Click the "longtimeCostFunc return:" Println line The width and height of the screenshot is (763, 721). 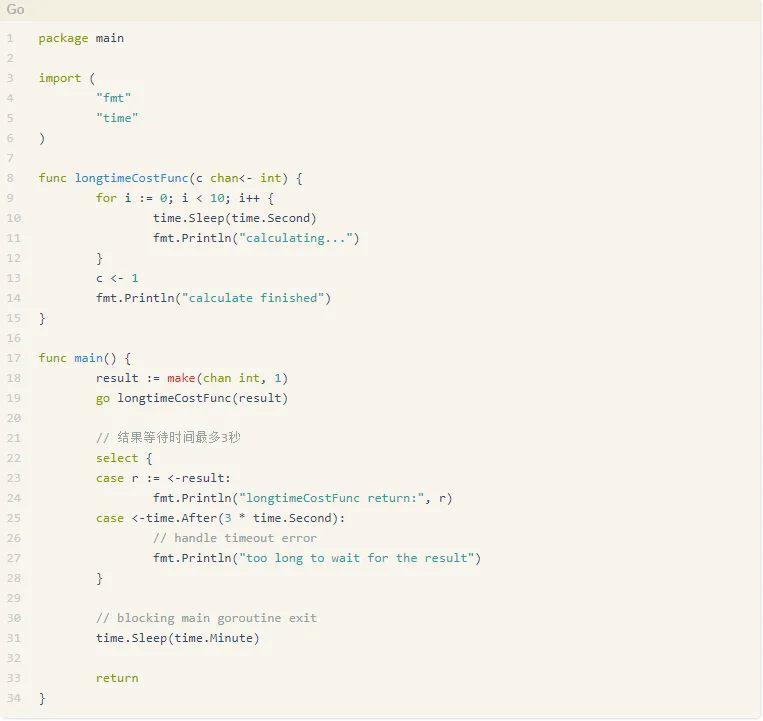pyautogui.click(x=303, y=498)
